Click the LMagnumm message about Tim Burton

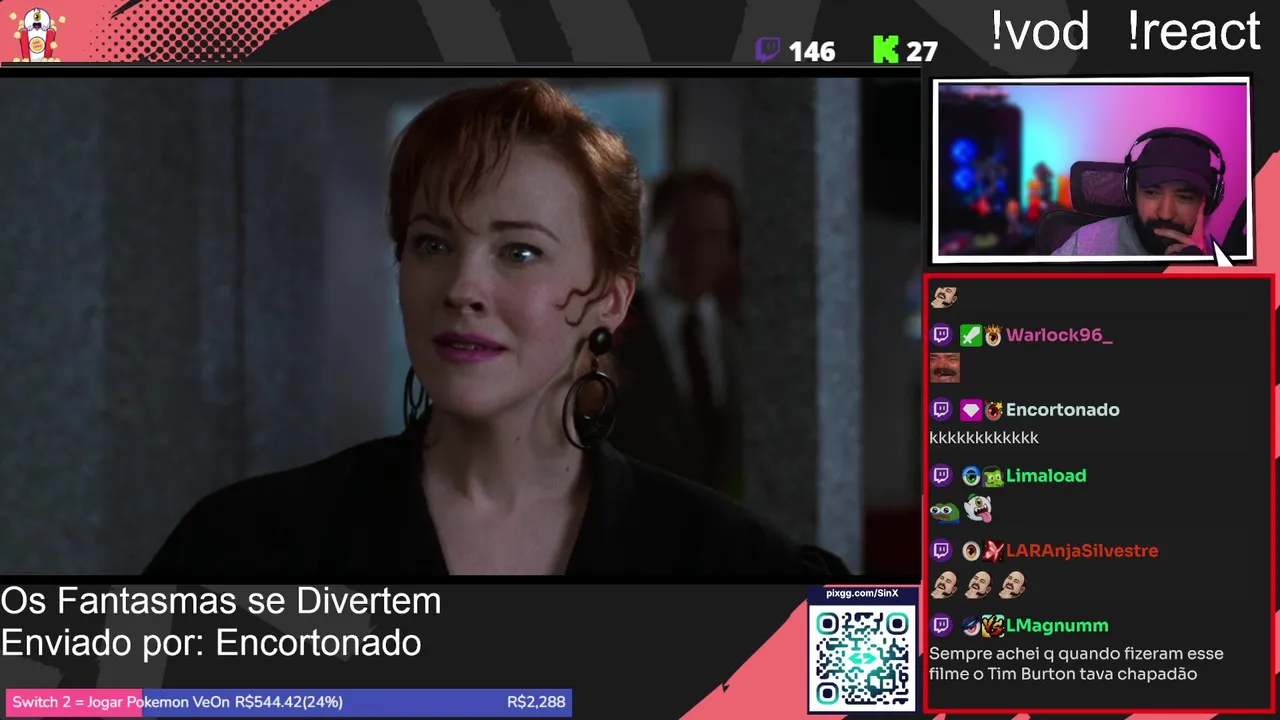click(1076, 664)
